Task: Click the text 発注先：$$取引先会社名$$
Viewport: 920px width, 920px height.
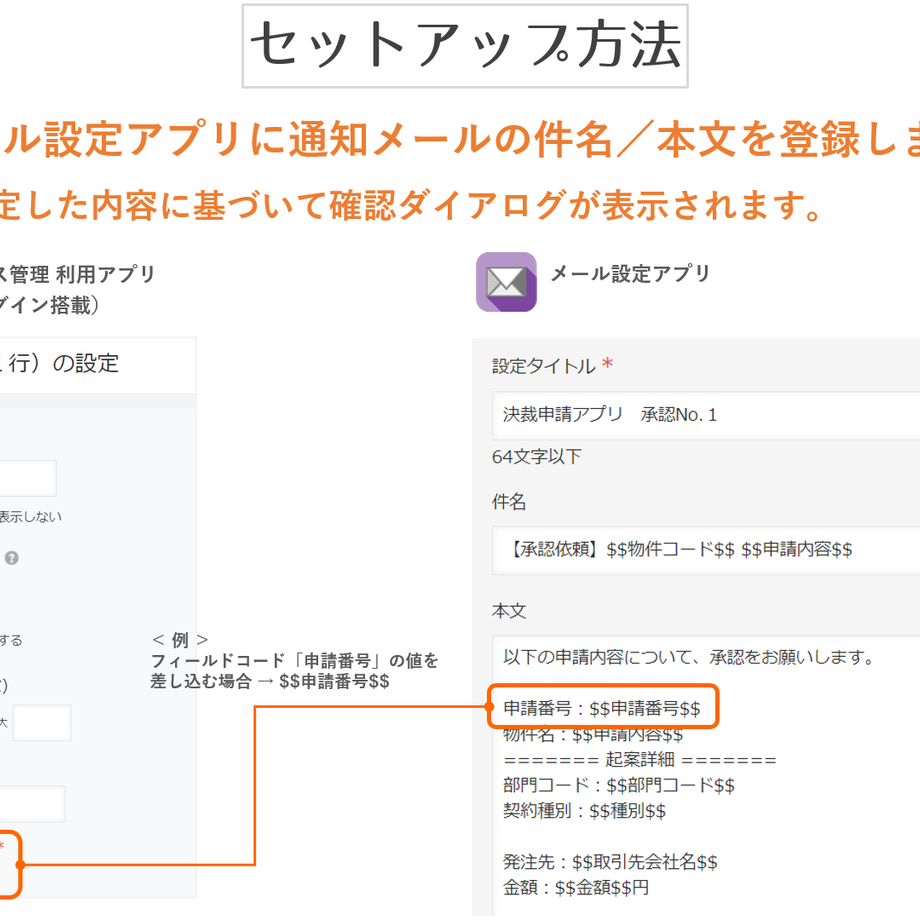Action: (610, 862)
